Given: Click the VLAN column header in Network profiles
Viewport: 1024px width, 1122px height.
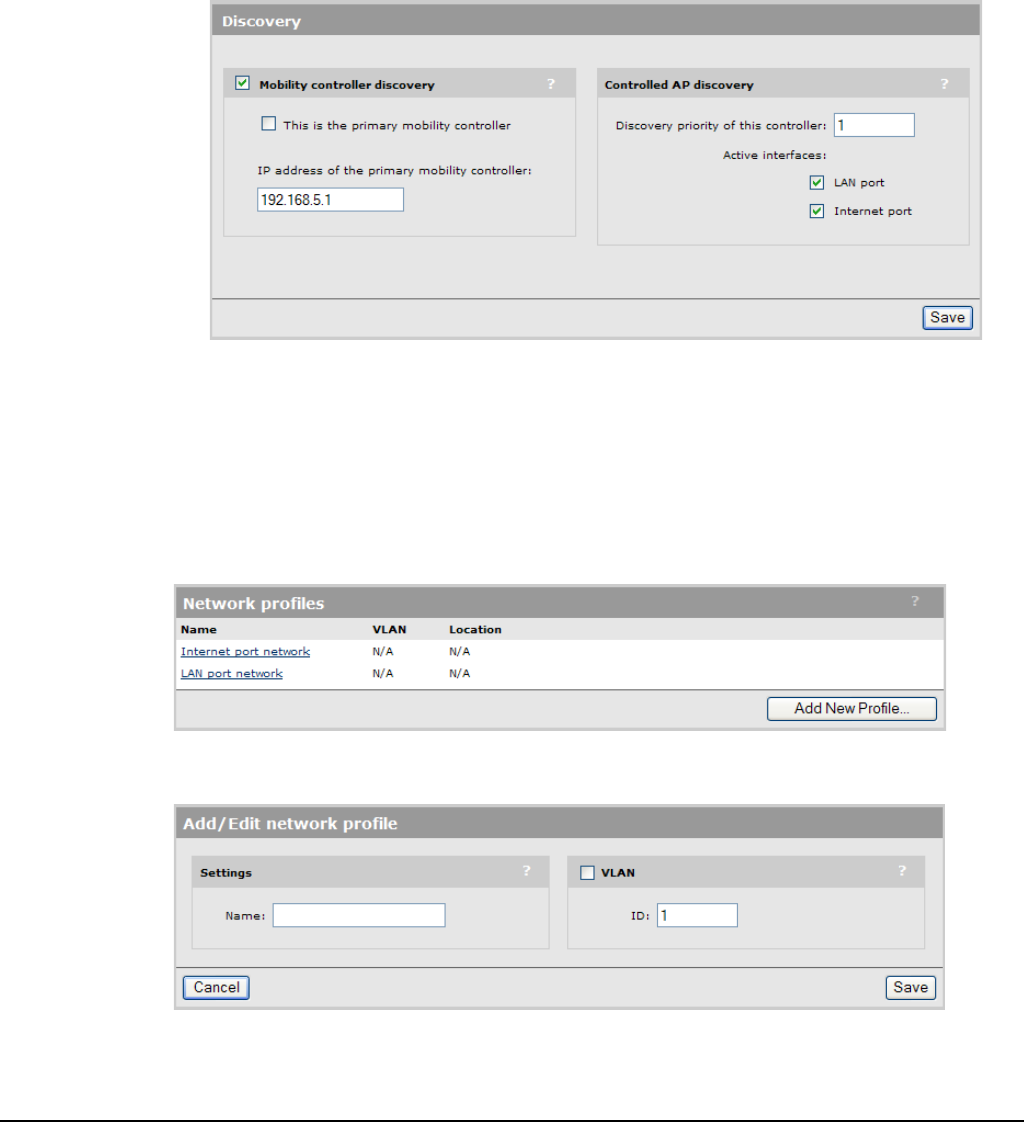Looking at the screenshot, I should [389, 630].
